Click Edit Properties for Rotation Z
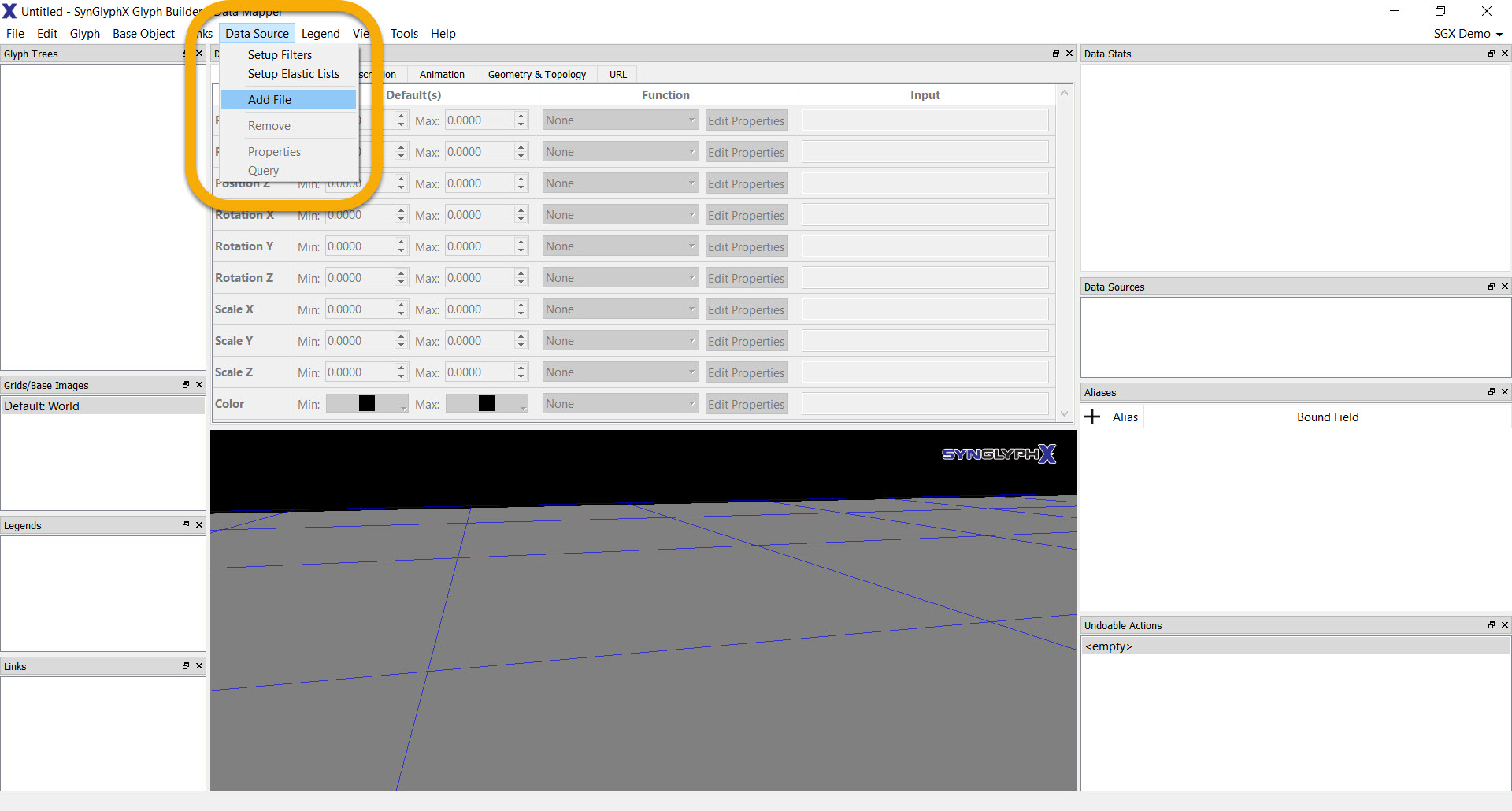Viewport: 1512px width, 811px height. click(x=746, y=278)
